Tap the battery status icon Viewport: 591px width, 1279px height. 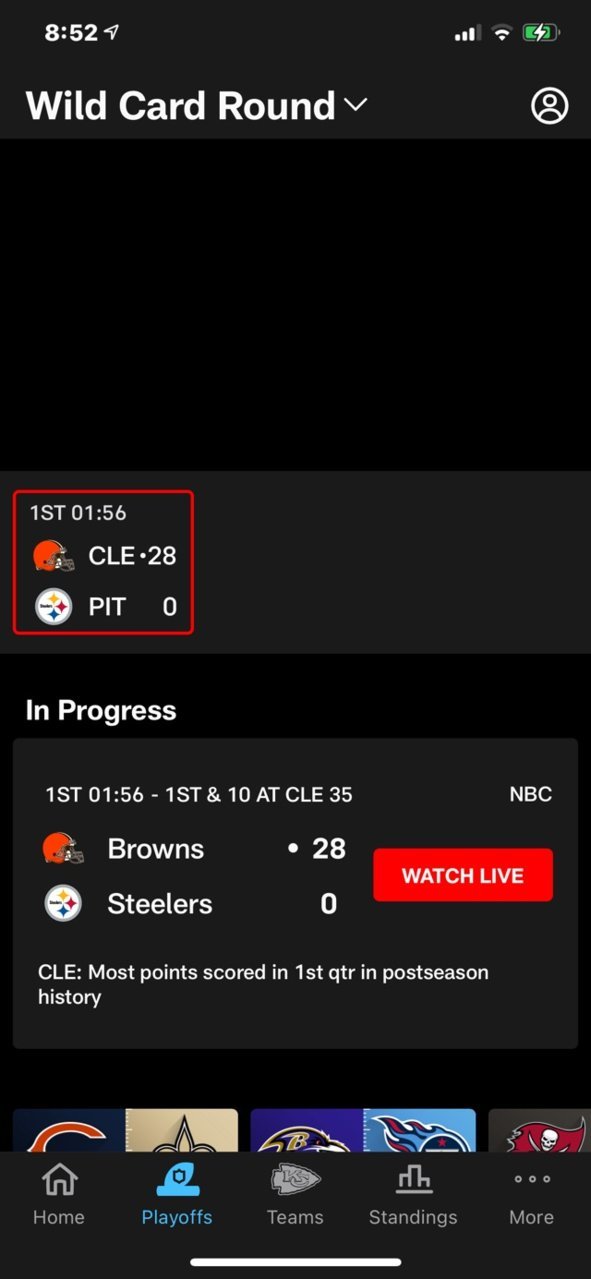coord(541,33)
